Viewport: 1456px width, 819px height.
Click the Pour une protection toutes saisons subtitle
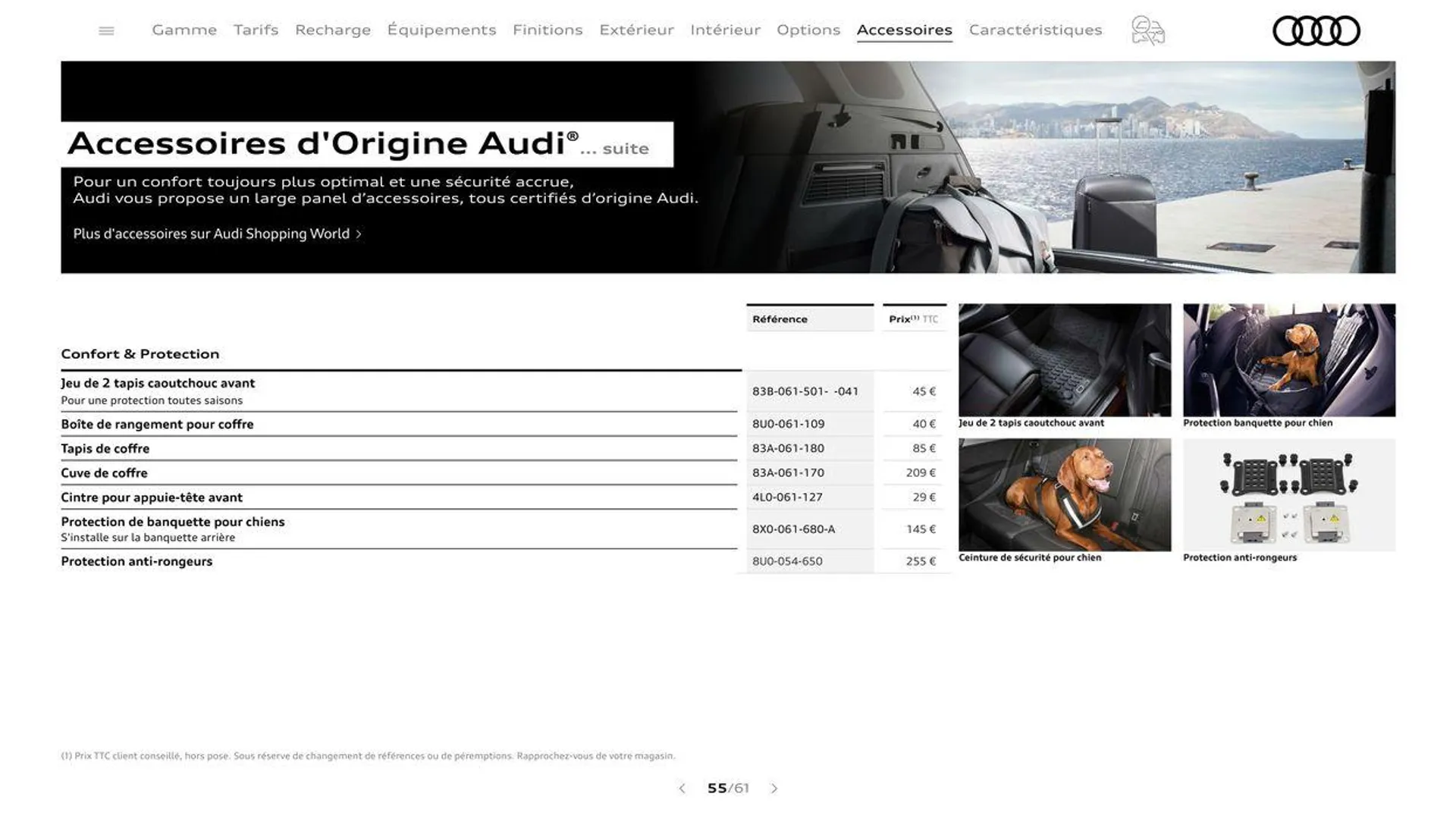pos(152,400)
